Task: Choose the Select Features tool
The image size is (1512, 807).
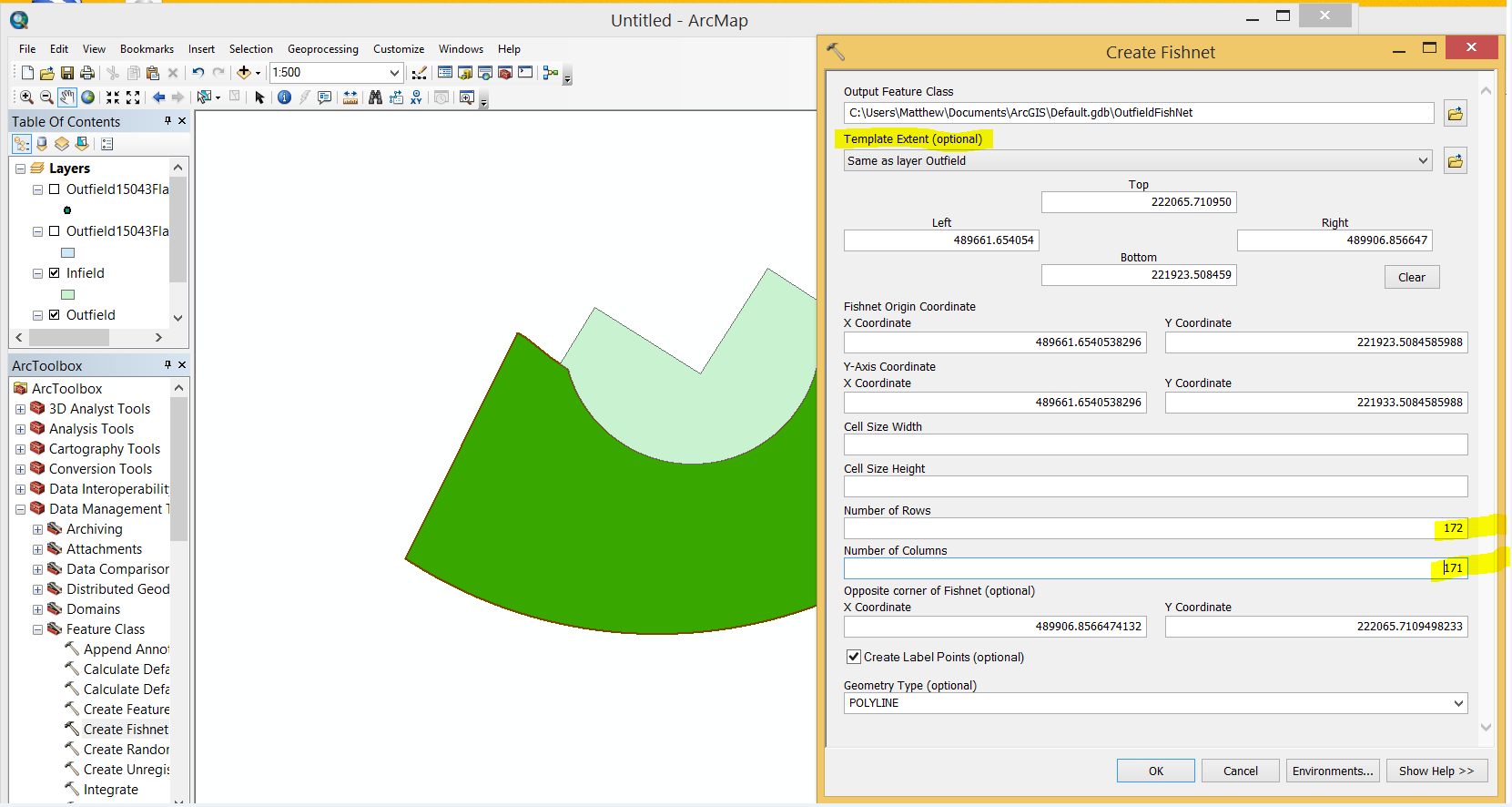Action: click(205, 97)
